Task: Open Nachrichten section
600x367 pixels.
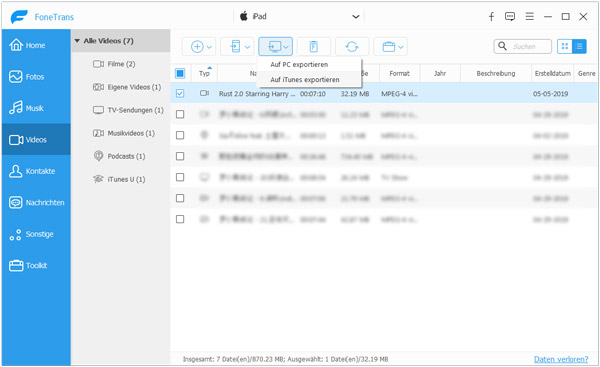Action: (x=36, y=202)
